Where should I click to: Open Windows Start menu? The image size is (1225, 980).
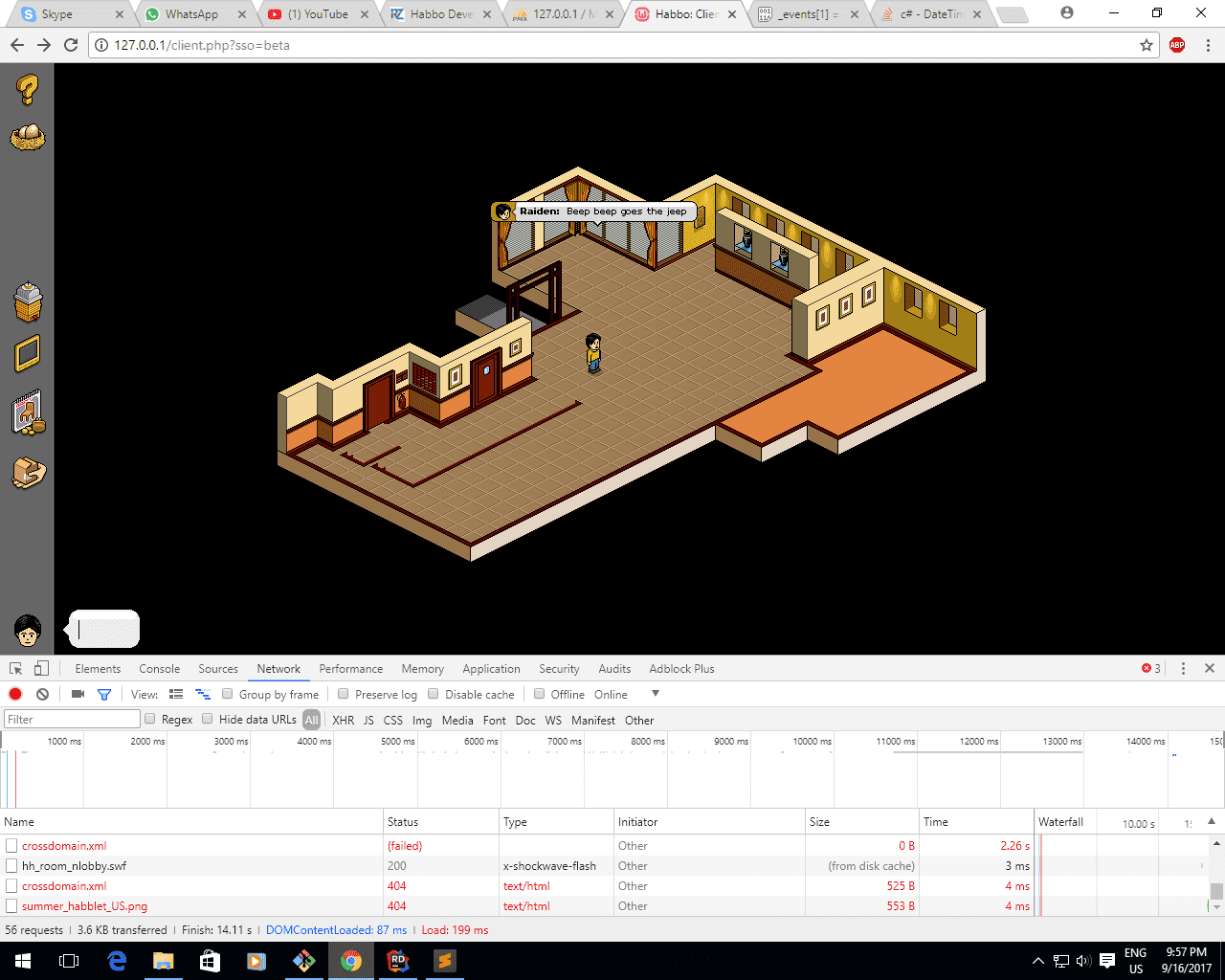point(23,961)
